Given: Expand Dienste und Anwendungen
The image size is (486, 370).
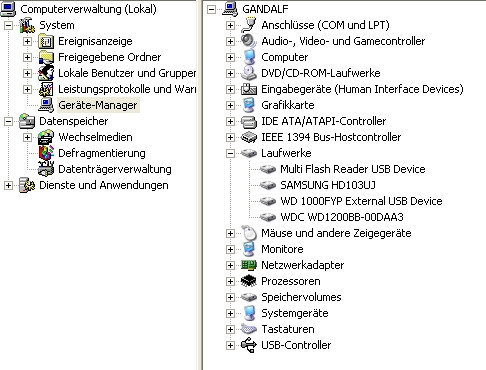Looking at the screenshot, I should coord(8,185).
